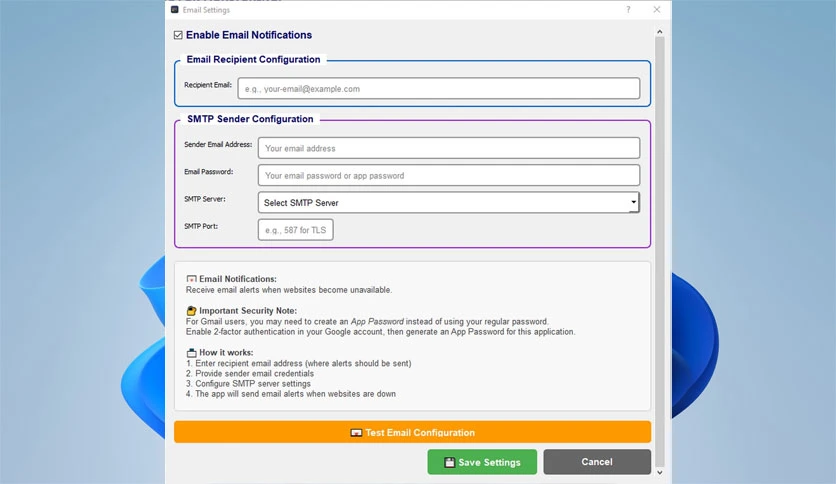Viewport: 836px width, 484px height.
Task: Open the Select SMTP Server dropdown
Action: pyautogui.click(x=449, y=203)
